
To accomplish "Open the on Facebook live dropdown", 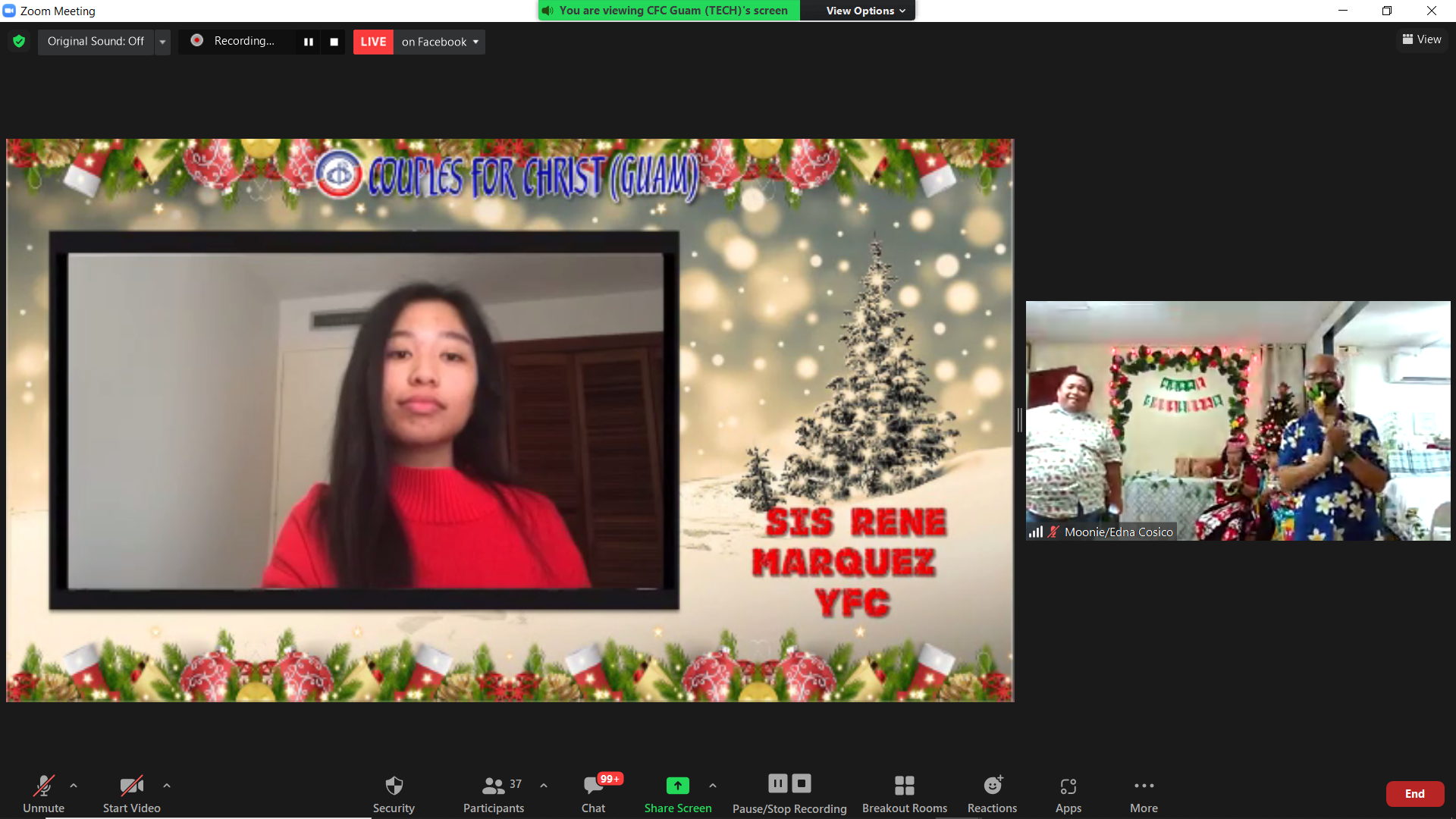I will pos(440,42).
